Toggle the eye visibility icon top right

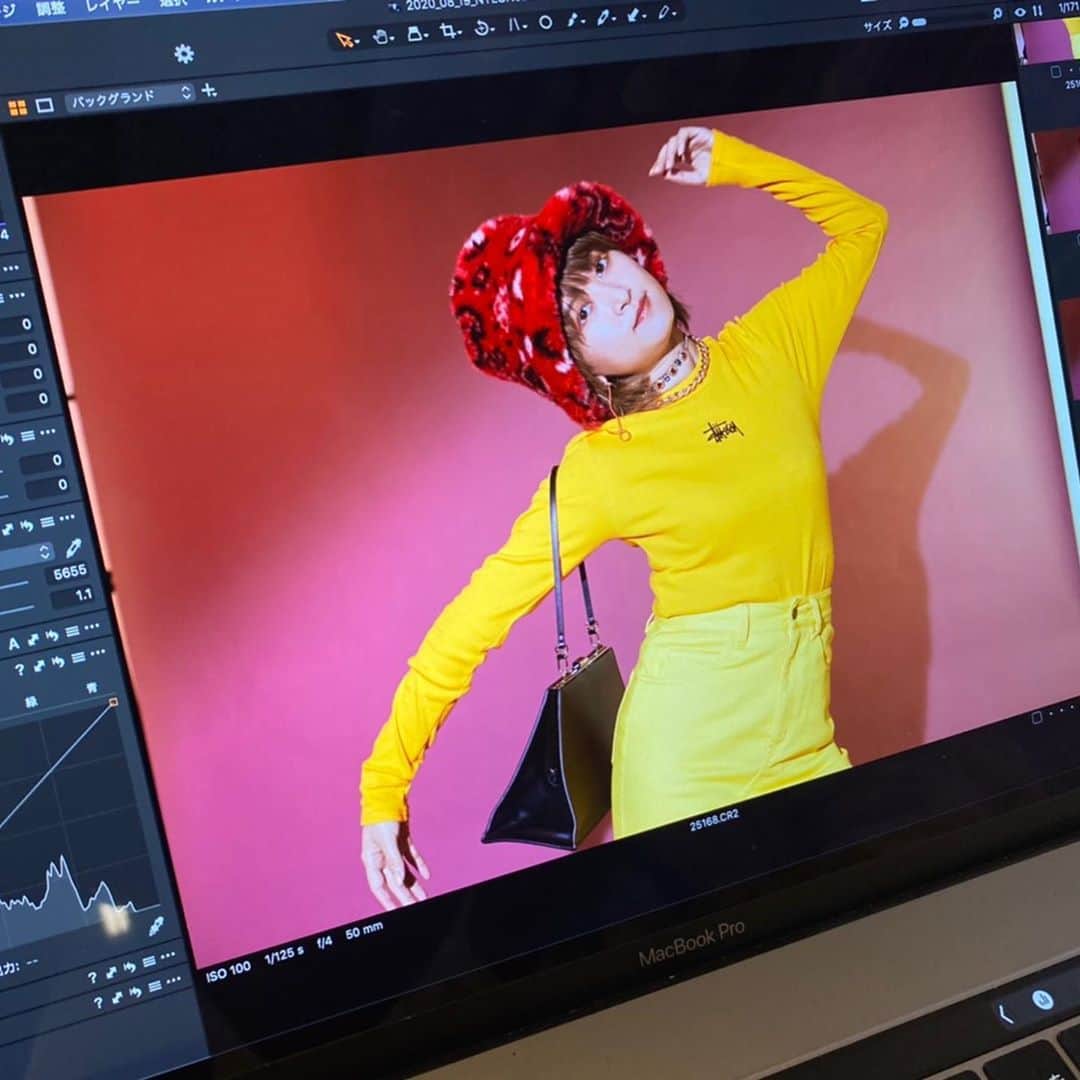click(1020, 12)
